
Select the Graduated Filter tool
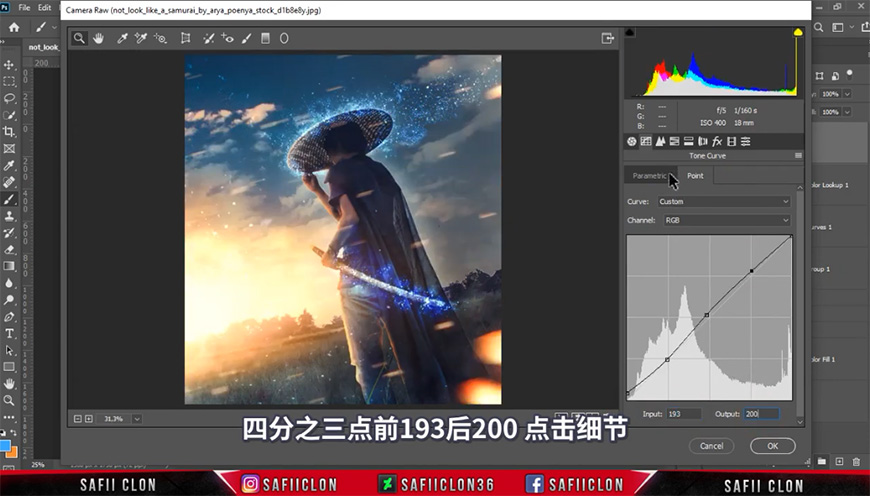[265, 38]
